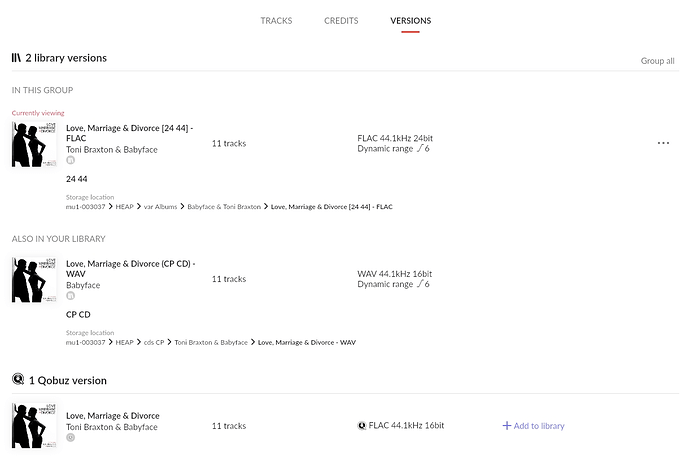Click the Love, Marriage & Divorce (CP CD) - WAV title

click(x=131, y=268)
